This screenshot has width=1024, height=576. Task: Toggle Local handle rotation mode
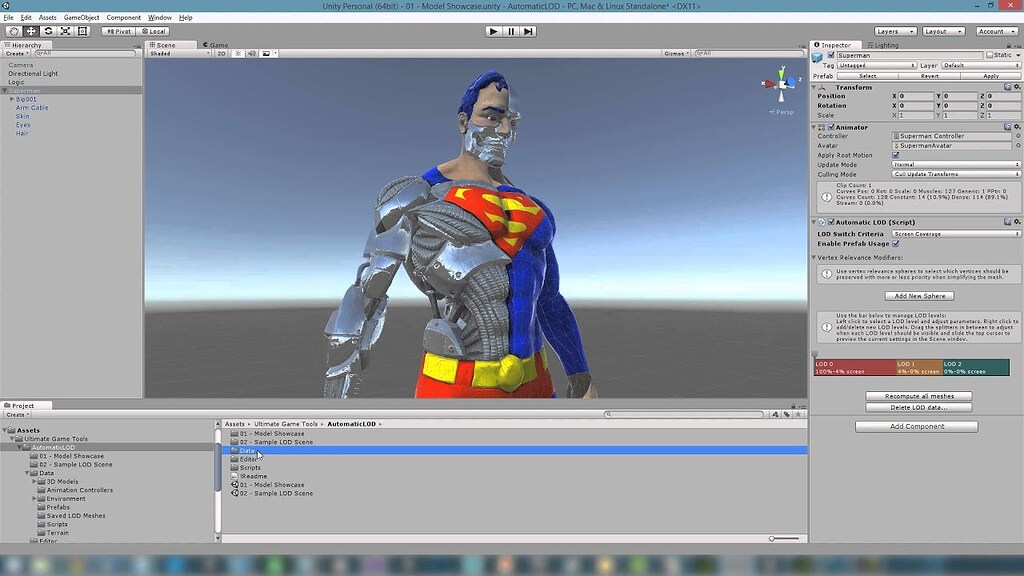pyautogui.click(x=155, y=31)
